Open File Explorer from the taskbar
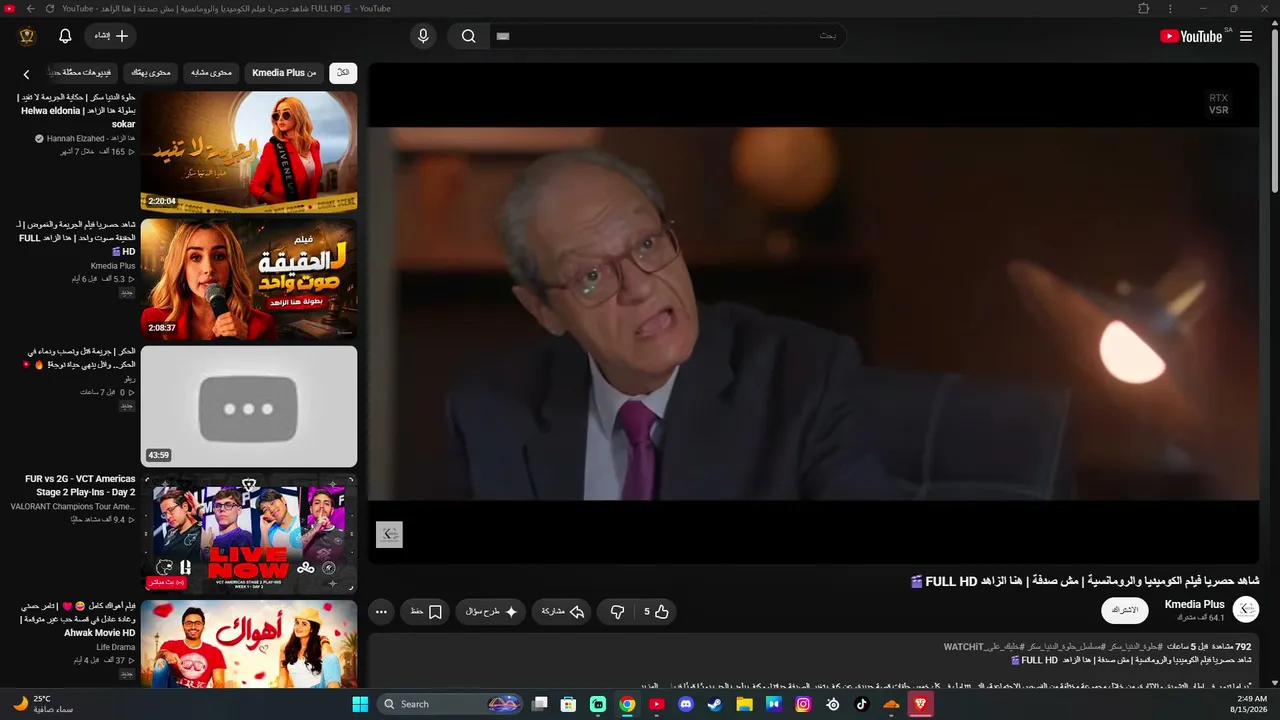 744,704
